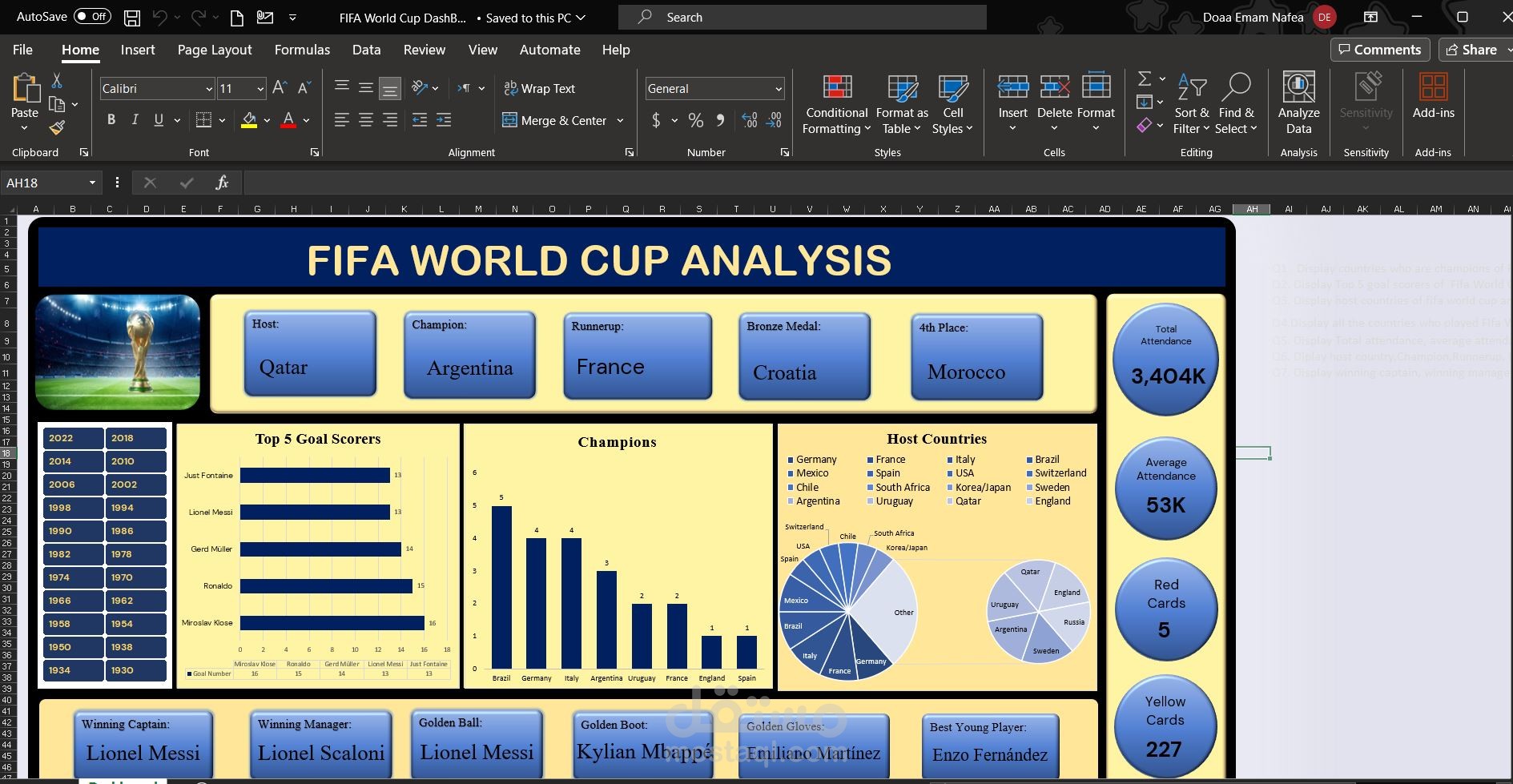Click the red Font Color swatch
1513x784 pixels.
(x=289, y=121)
